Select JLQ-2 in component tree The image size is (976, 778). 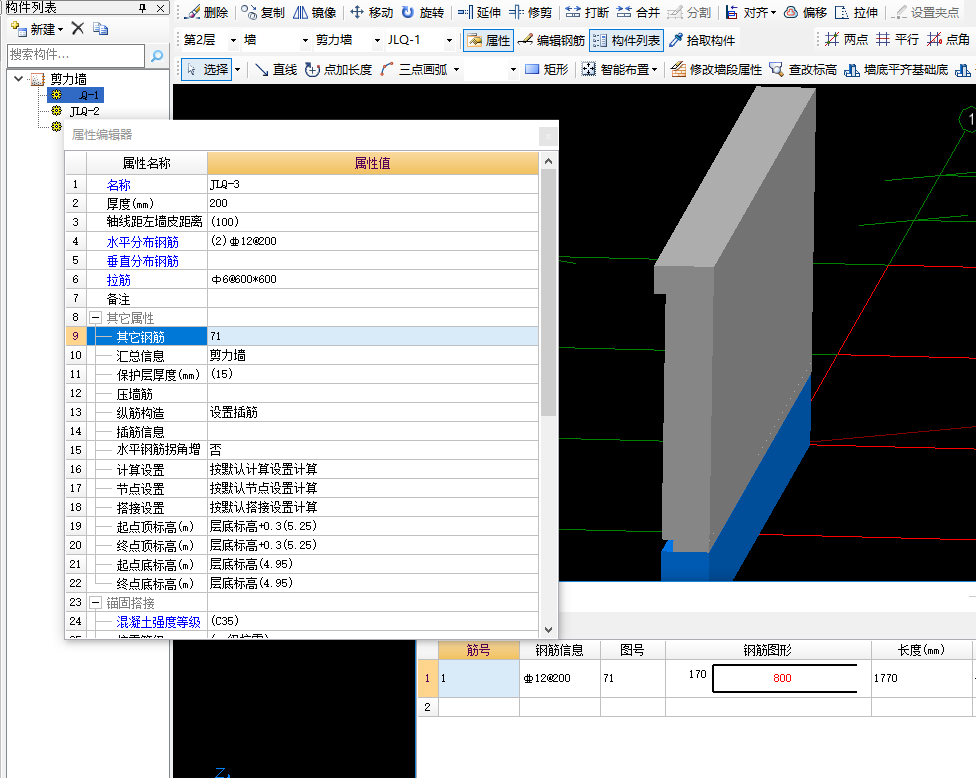(x=85, y=111)
